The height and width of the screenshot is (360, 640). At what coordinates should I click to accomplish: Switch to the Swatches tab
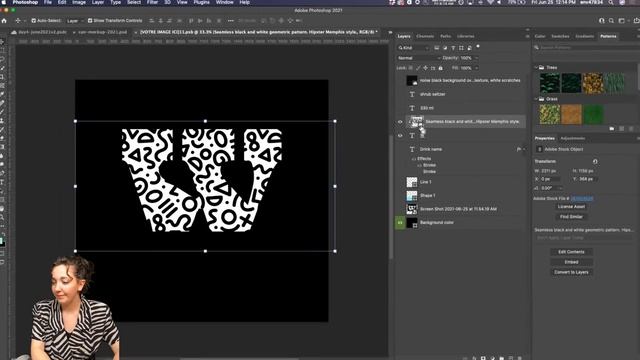pyautogui.click(x=560, y=36)
